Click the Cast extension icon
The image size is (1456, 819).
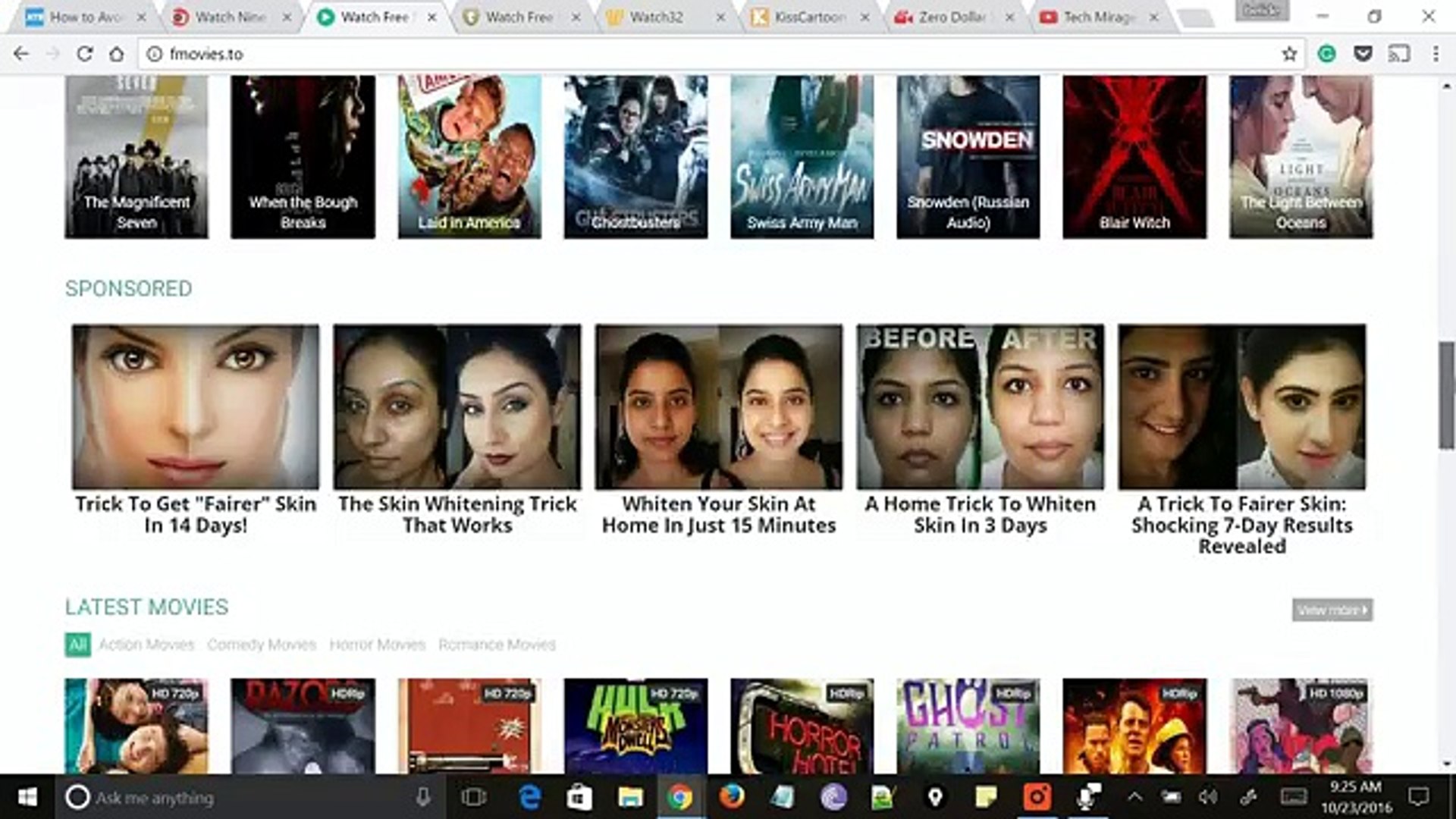[x=1399, y=54]
